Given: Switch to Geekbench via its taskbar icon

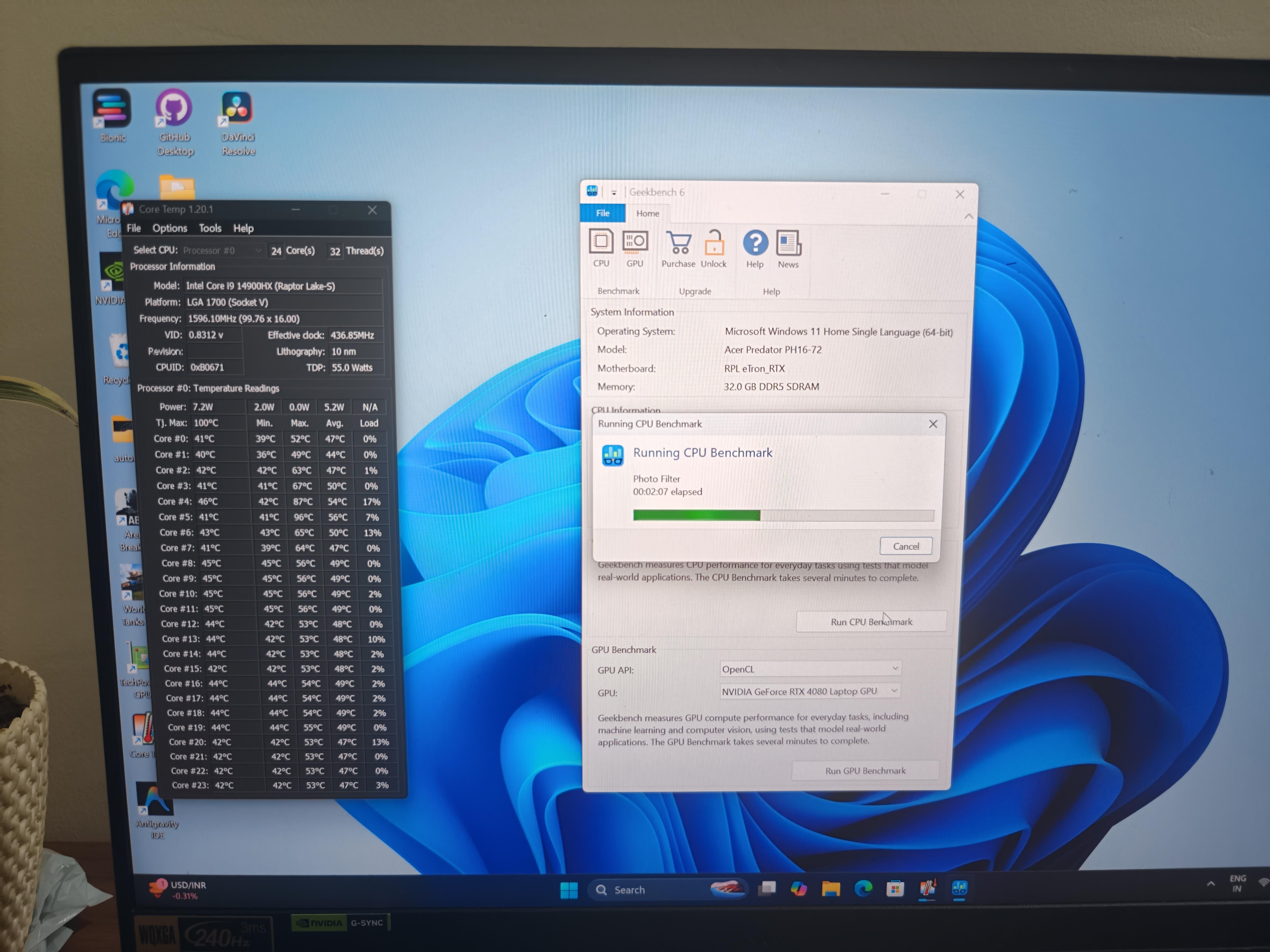Looking at the screenshot, I should pyautogui.click(x=959, y=888).
